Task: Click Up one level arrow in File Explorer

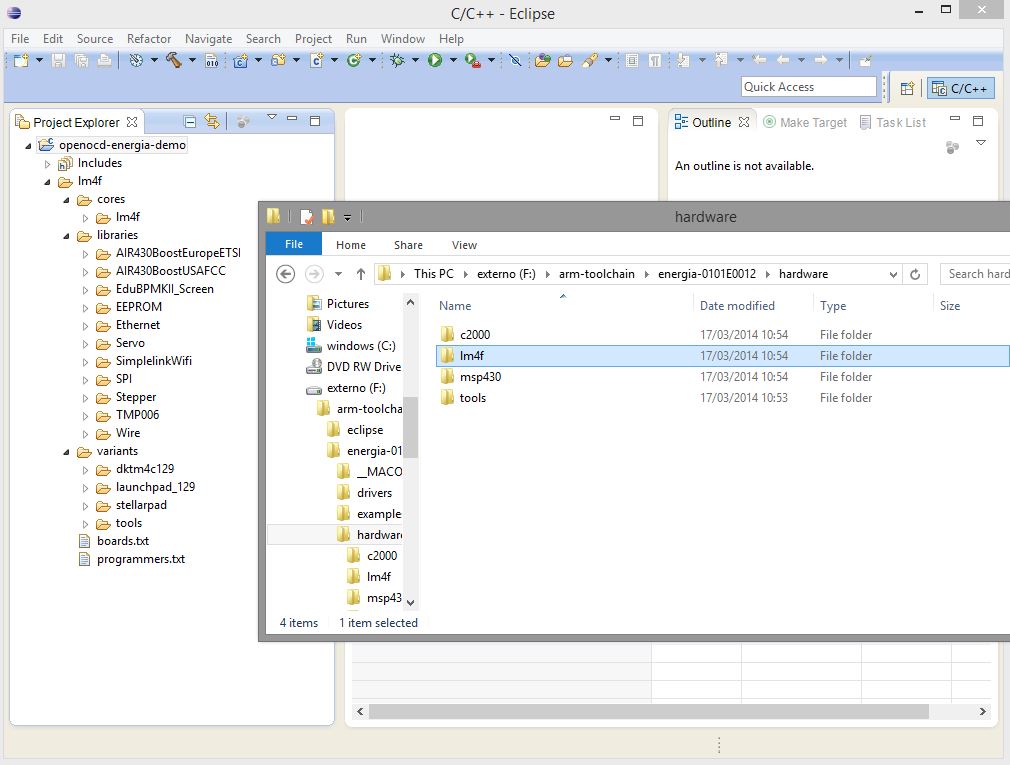Action: (x=361, y=274)
